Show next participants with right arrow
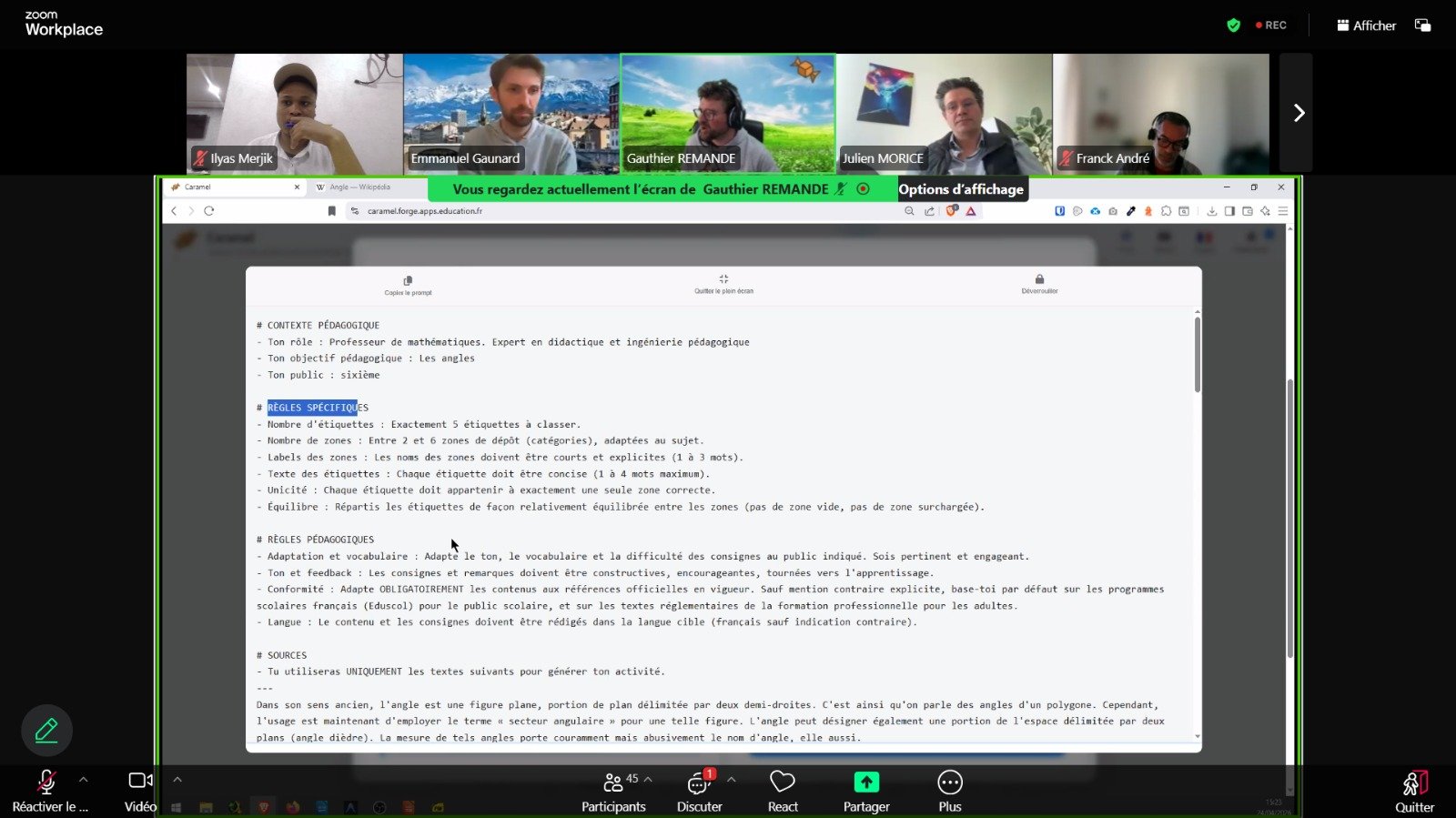Screen dimensions: 1456x818 coord(1298,113)
